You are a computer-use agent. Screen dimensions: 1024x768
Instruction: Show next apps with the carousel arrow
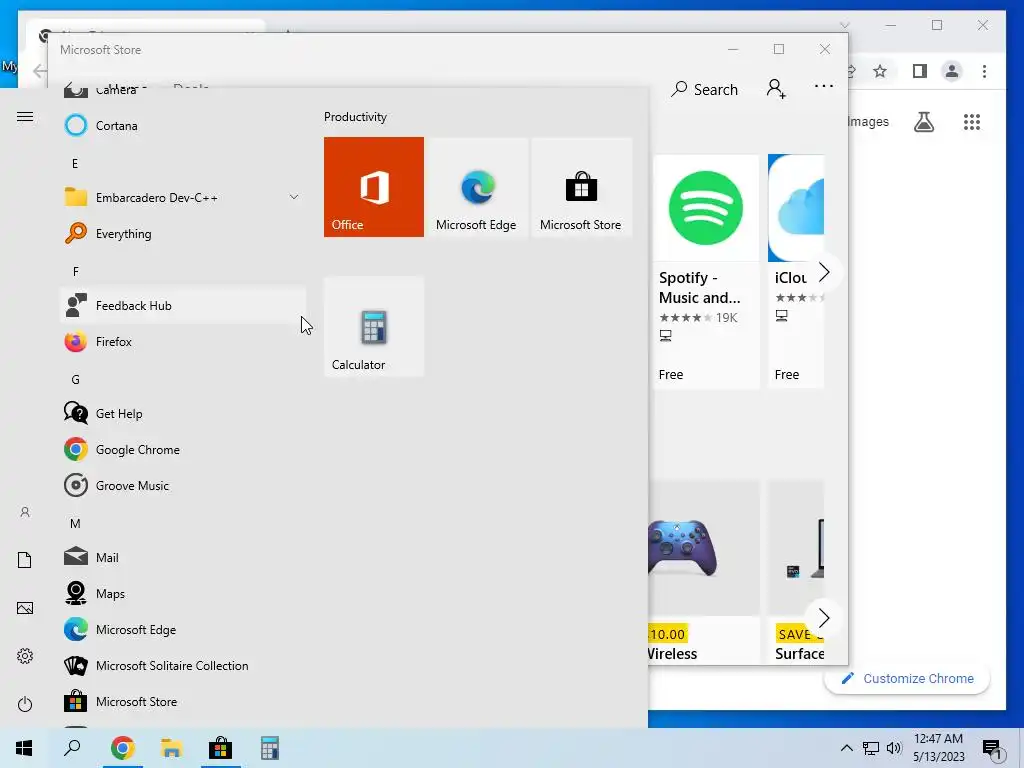[x=824, y=272]
